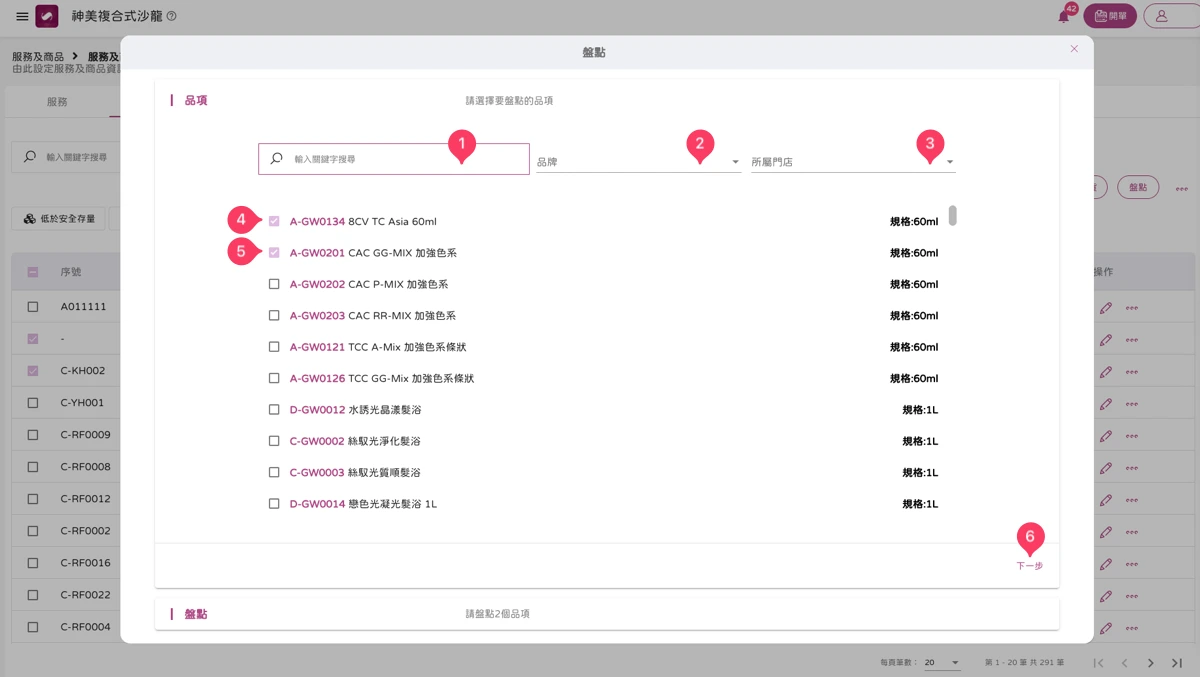
Task: Tick checkbox for C-GW0002 絲馭光淨化髮浴
Action: click(274, 441)
